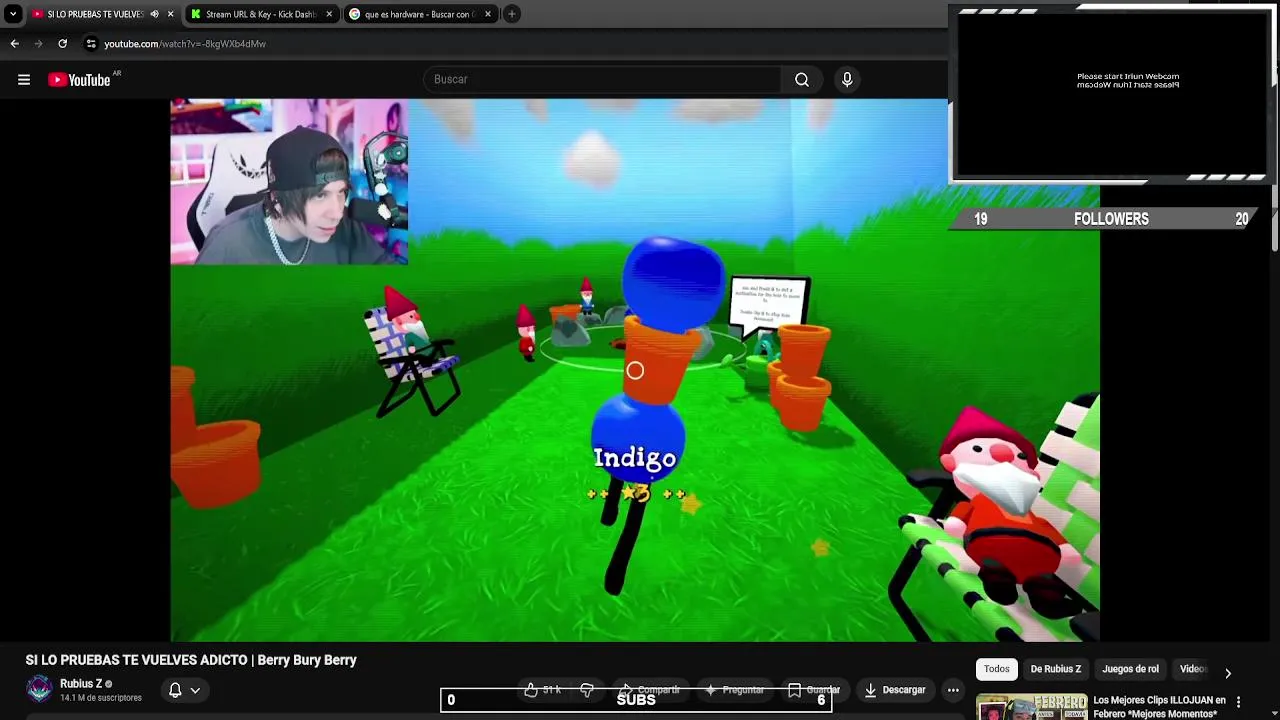Open the Rubius Z channel name link
The width and height of the screenshot is (1280, 720).
pyautogui.click(x=81, y=684)
